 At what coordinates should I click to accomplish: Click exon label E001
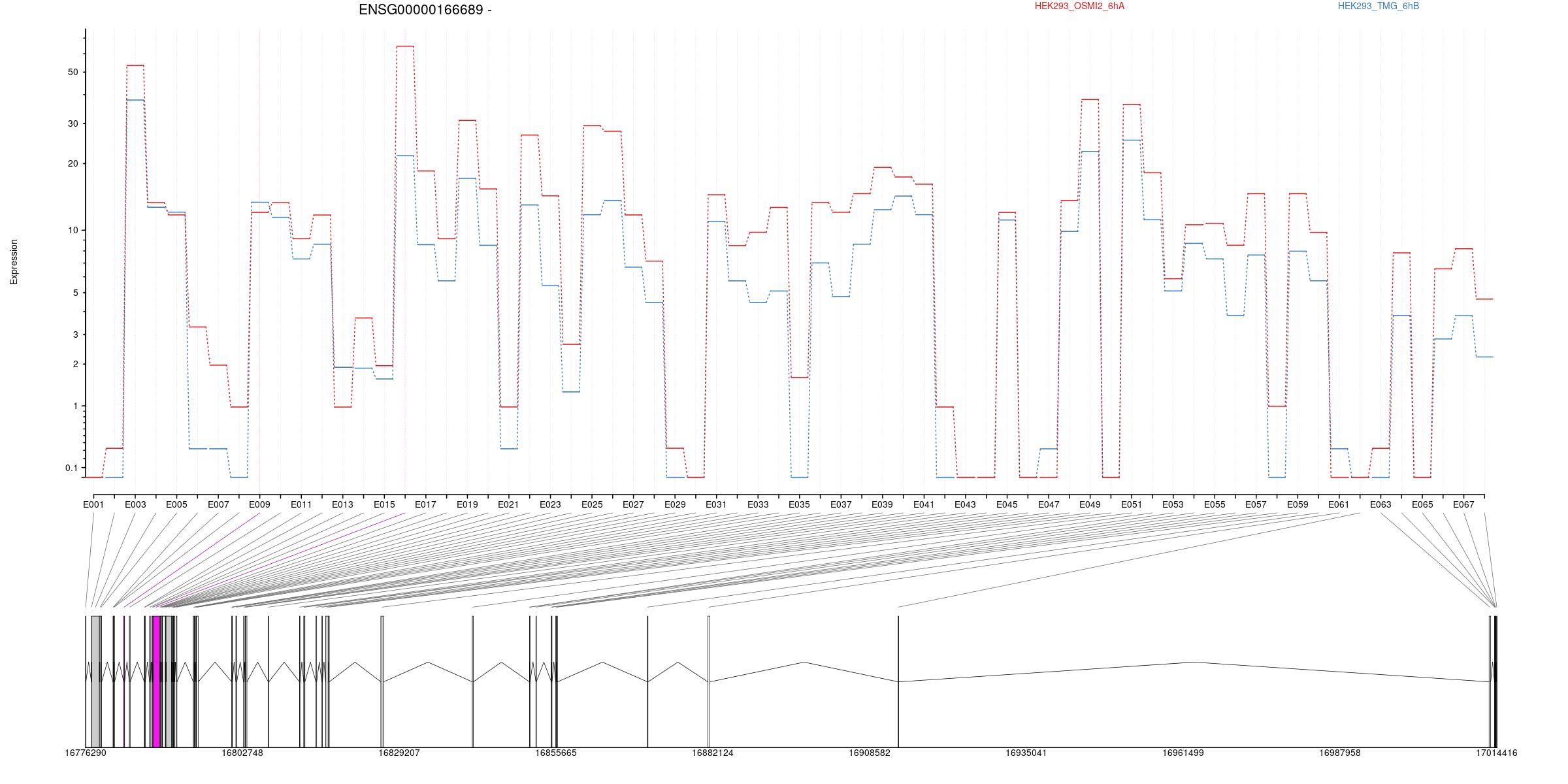[x=93, y=504]
